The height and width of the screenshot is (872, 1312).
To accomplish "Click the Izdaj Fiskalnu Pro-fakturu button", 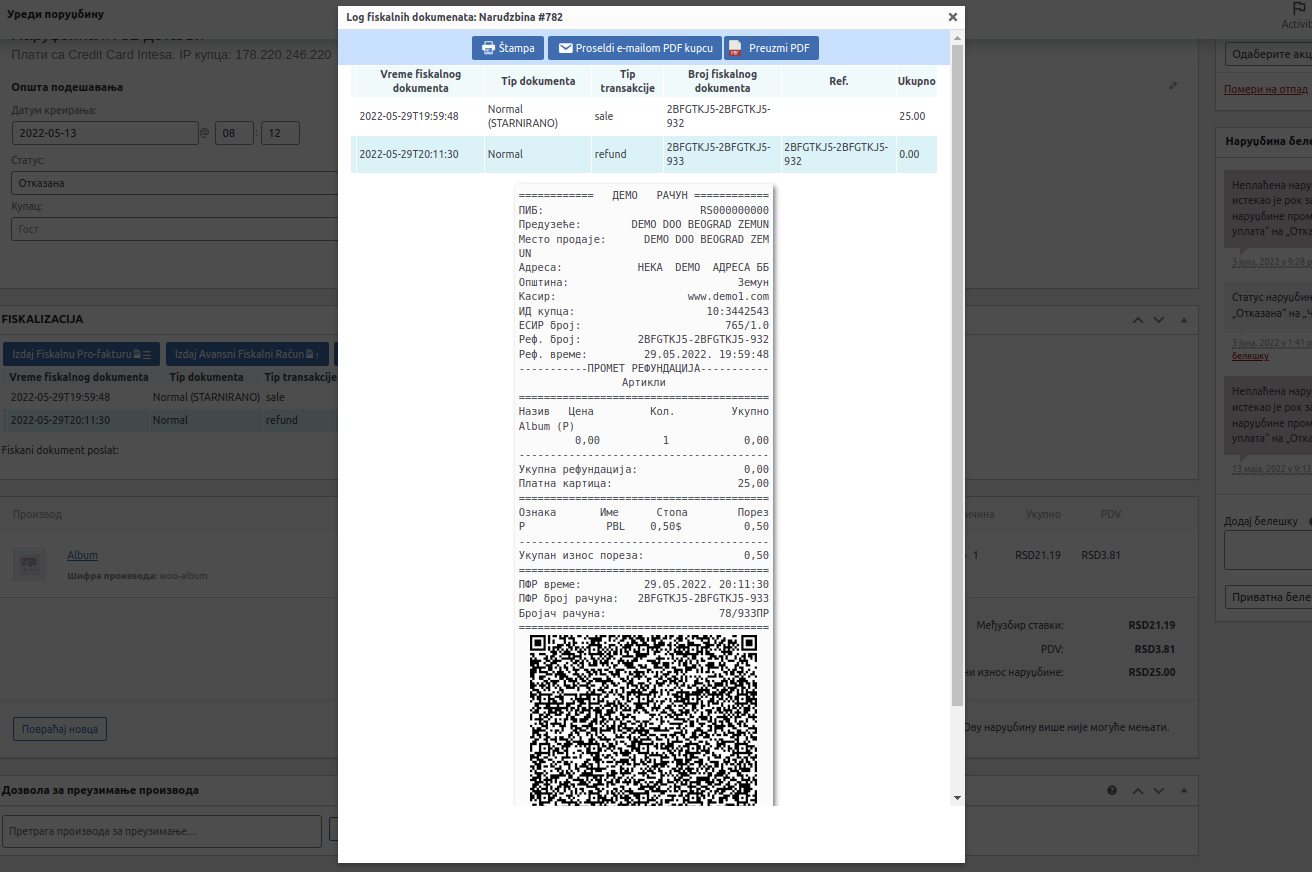I will pos(80,354).
